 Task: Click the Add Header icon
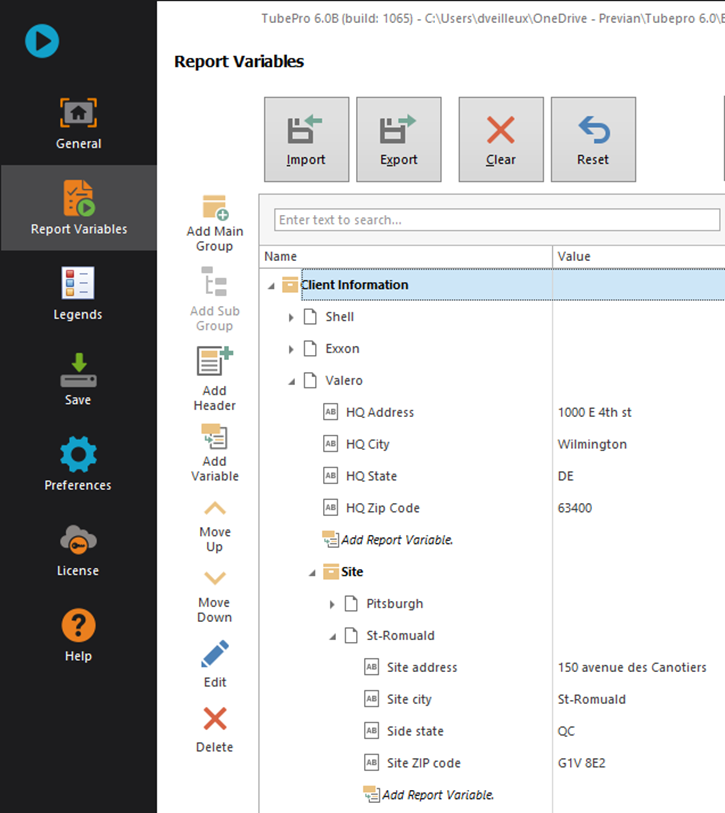pyautogui.click(x=214, y=362)
